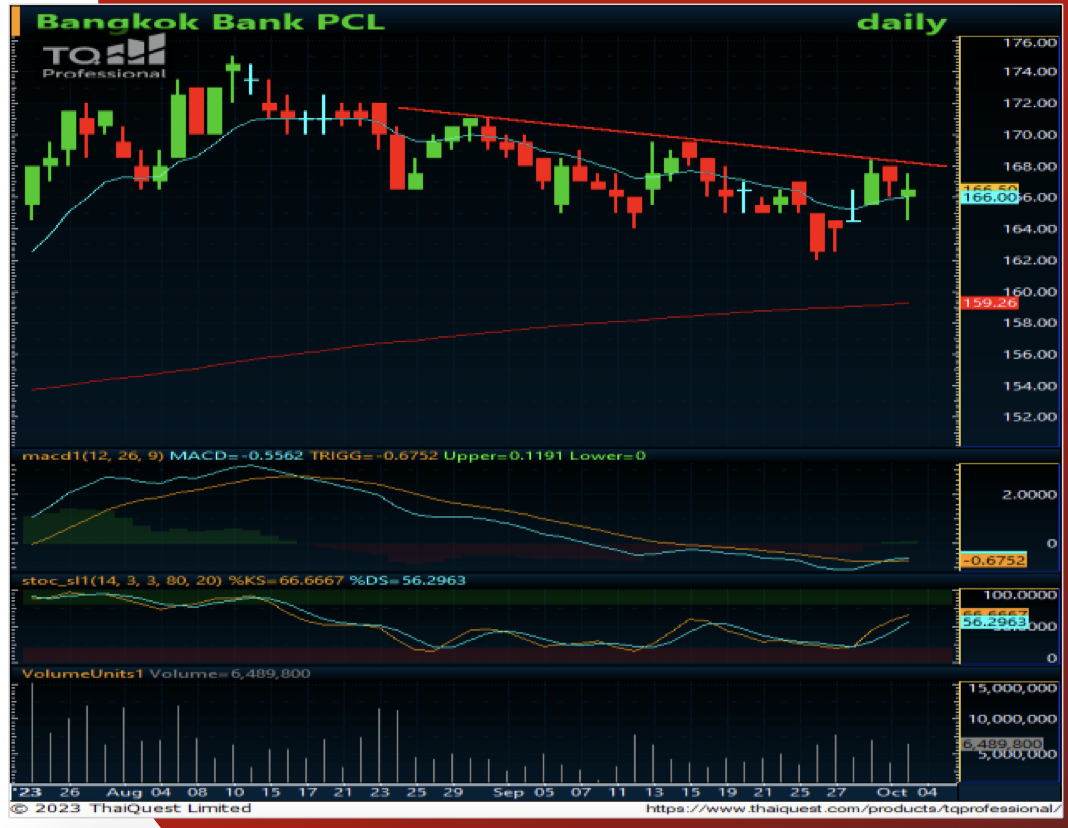
Task: Click the 172.00 price axis label
Action: point(1029,103)
